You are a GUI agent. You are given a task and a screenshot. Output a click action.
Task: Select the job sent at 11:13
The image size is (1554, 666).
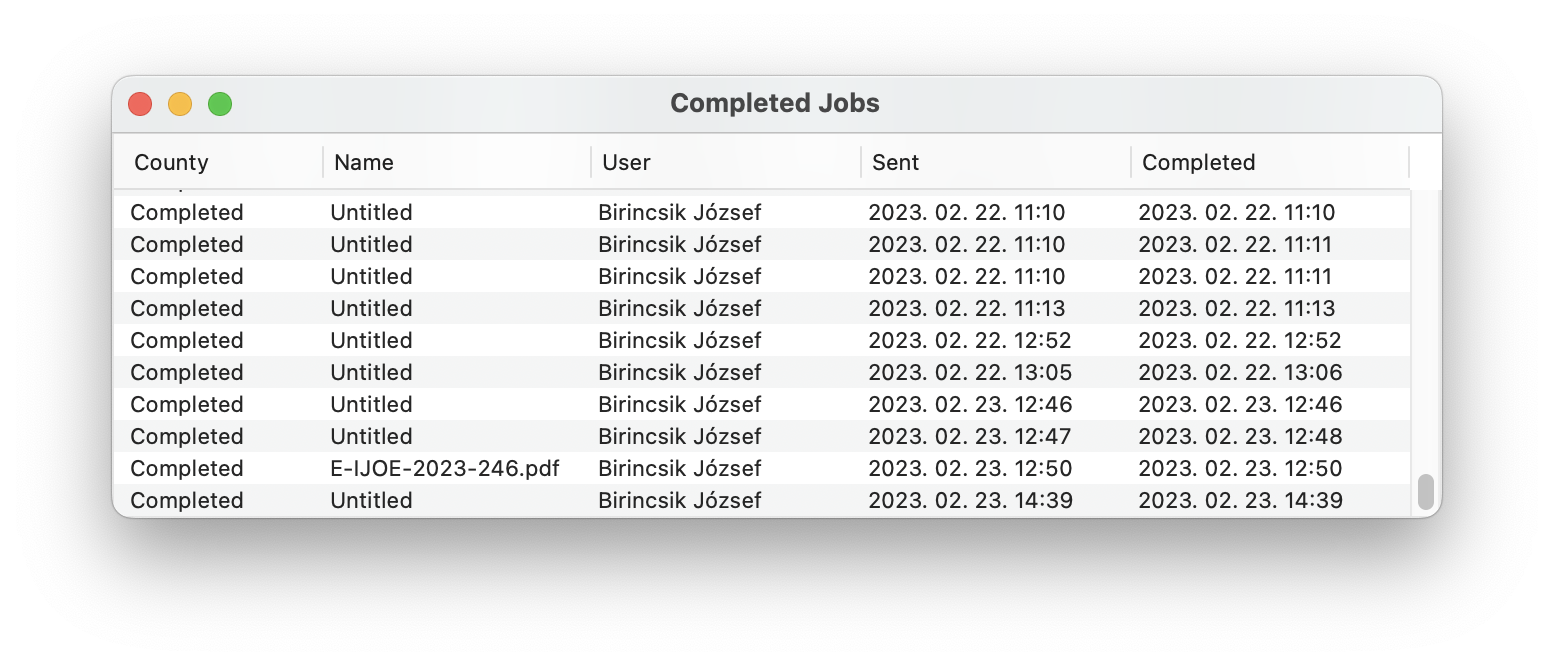pos(966,308)
